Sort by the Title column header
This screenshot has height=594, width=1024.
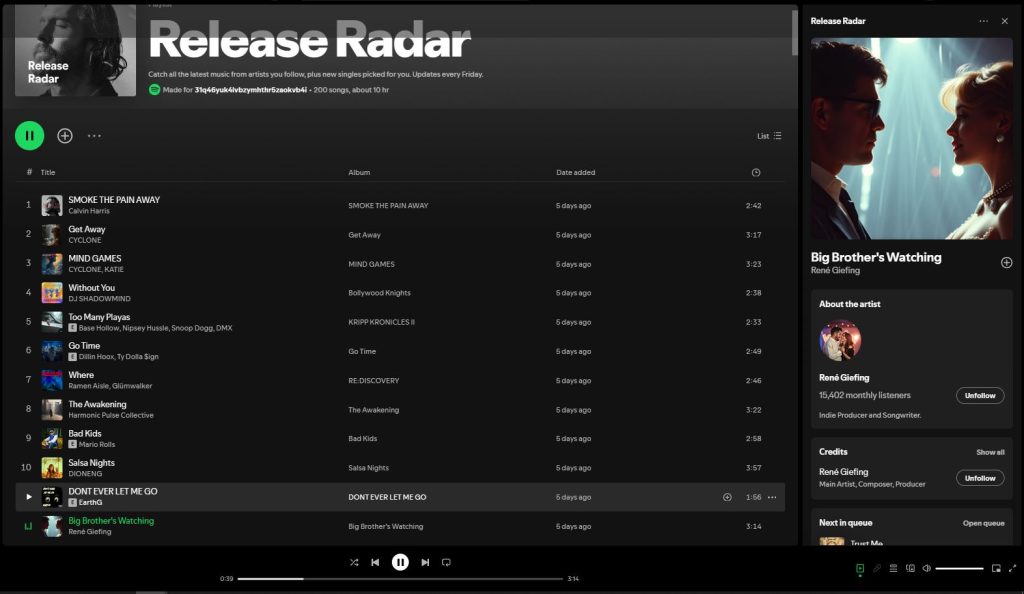click(48, 172)
